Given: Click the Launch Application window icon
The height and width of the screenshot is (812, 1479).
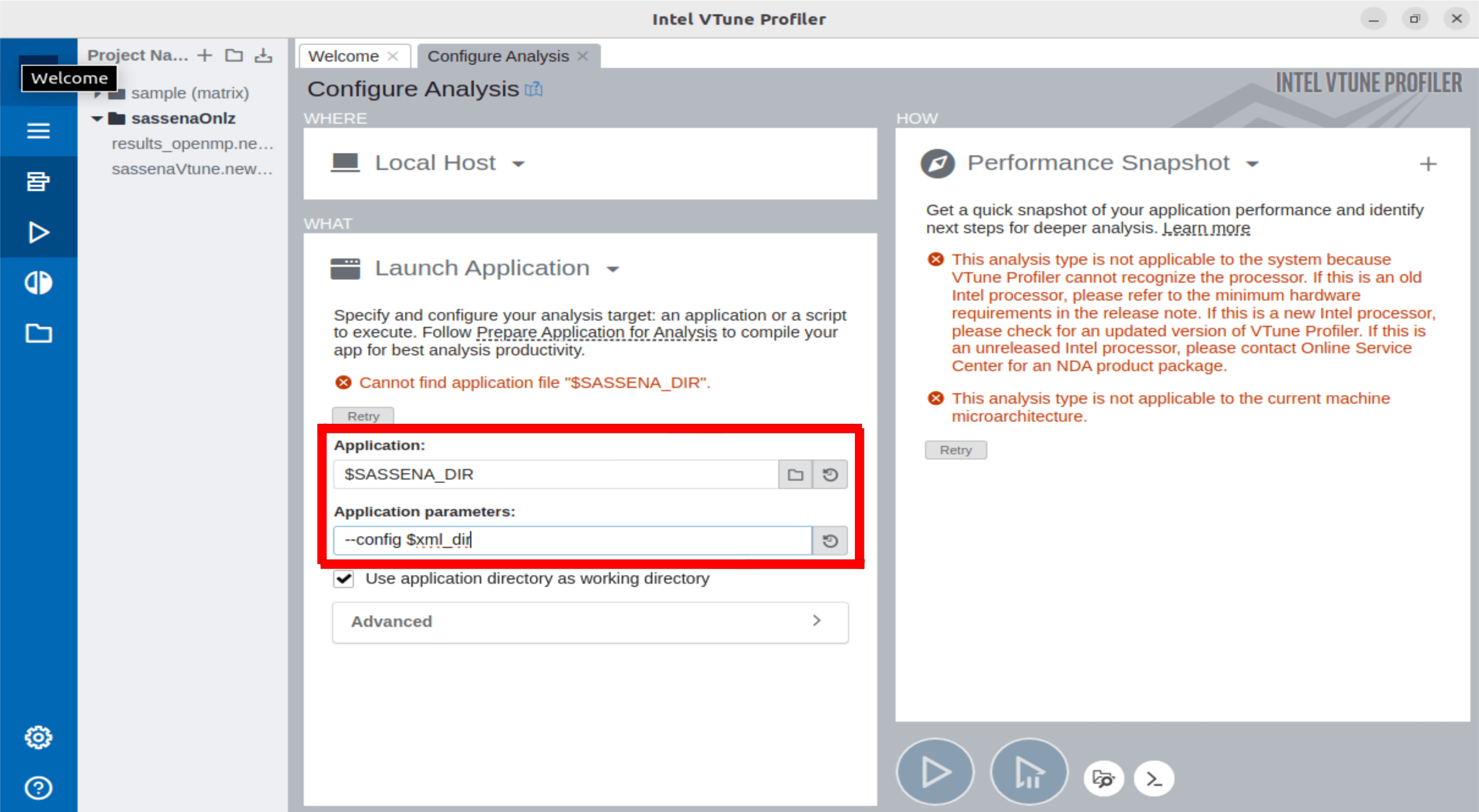Looking at the screenshot, I should point(345,268).
